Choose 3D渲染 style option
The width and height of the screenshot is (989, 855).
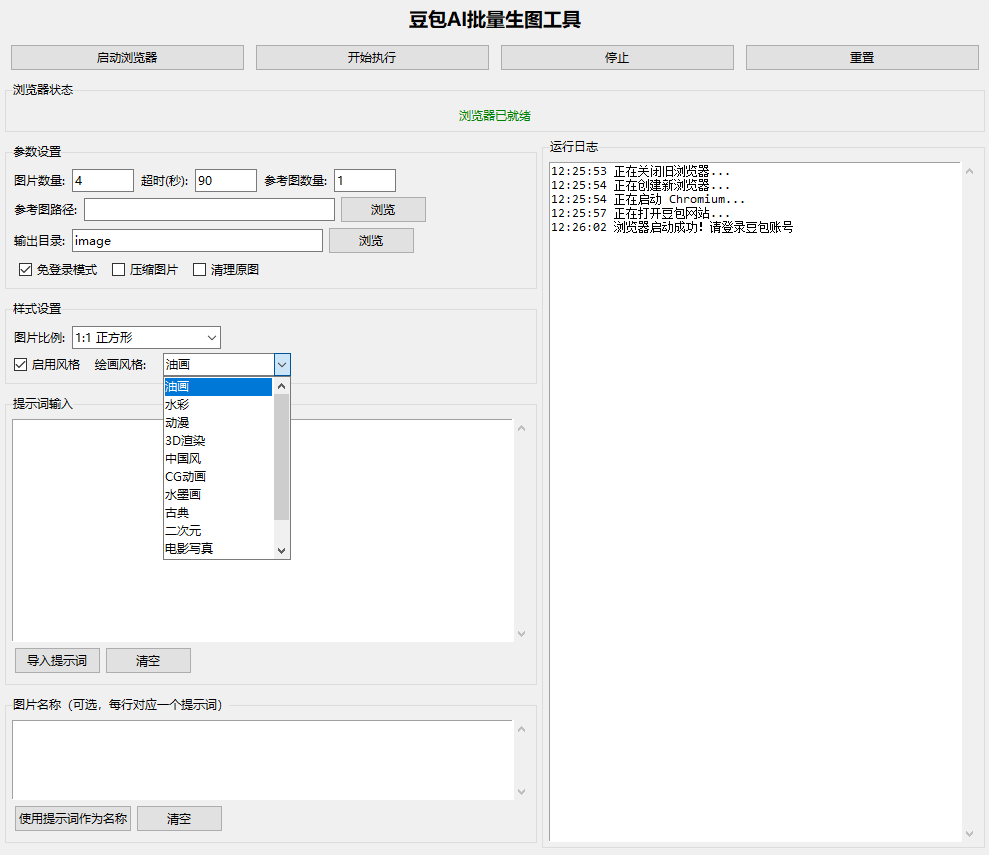(218, 441)
